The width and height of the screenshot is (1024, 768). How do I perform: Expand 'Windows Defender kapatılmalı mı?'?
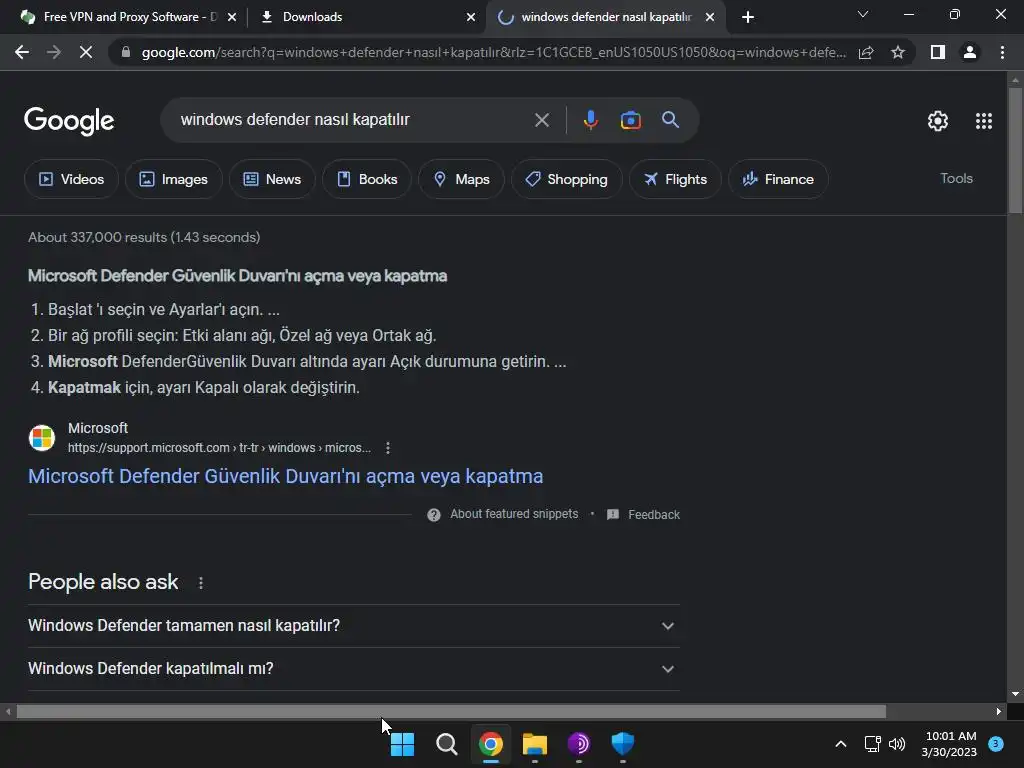pyautogui.click(x=354, y=669)
